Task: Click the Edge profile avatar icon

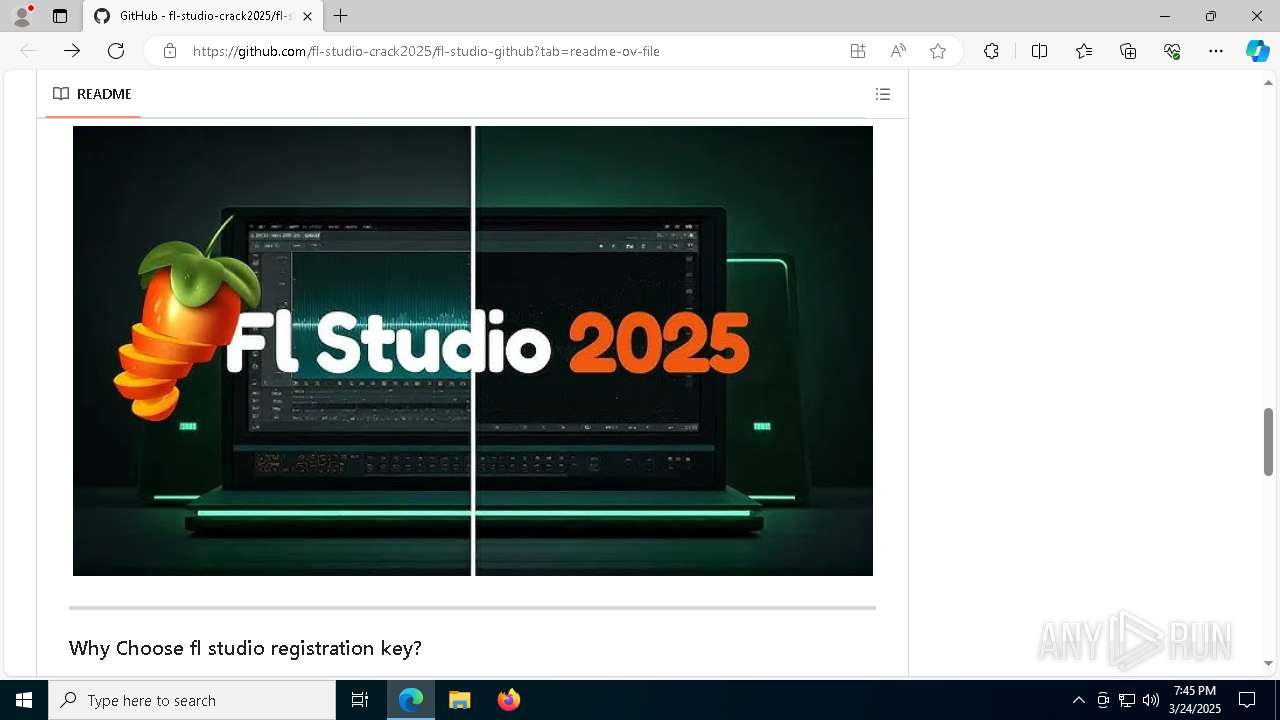Action: click(22, 16)
